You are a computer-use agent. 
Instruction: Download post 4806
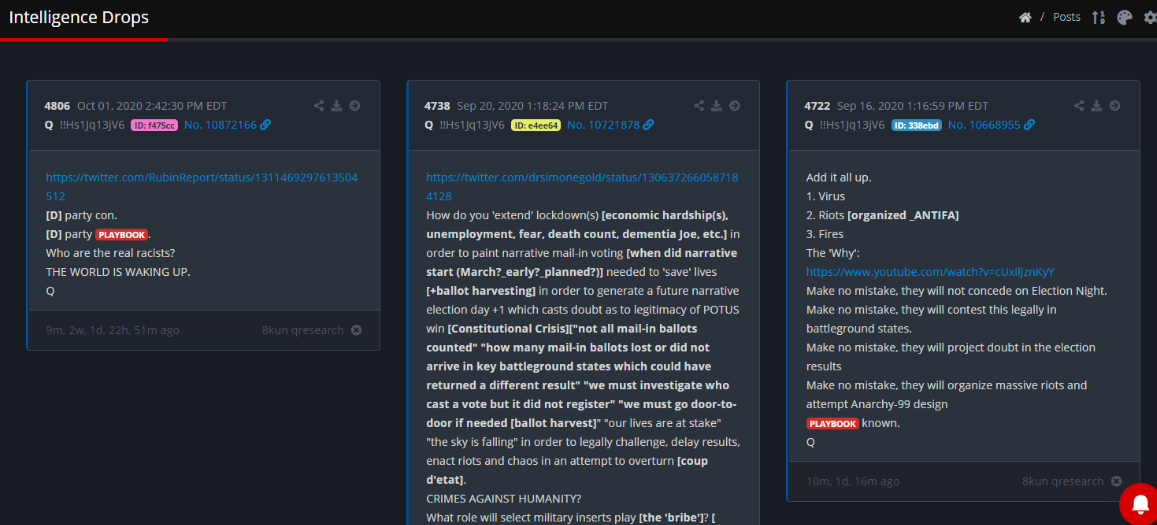336,106
